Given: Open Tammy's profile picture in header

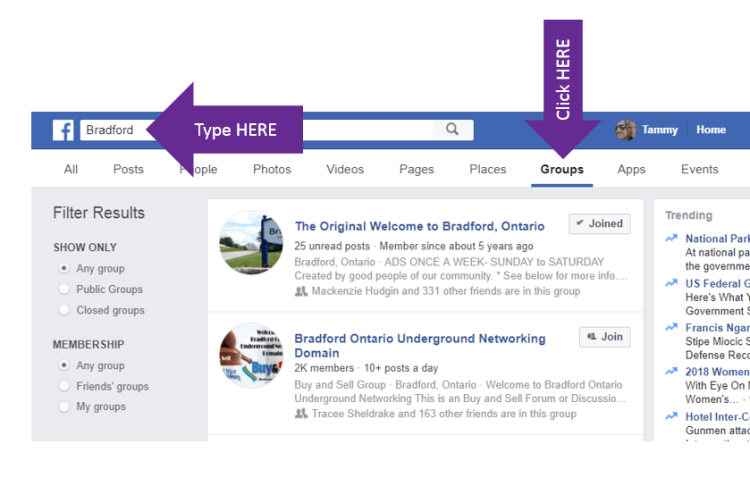Looking at the screenshot, I should point(626,130).
